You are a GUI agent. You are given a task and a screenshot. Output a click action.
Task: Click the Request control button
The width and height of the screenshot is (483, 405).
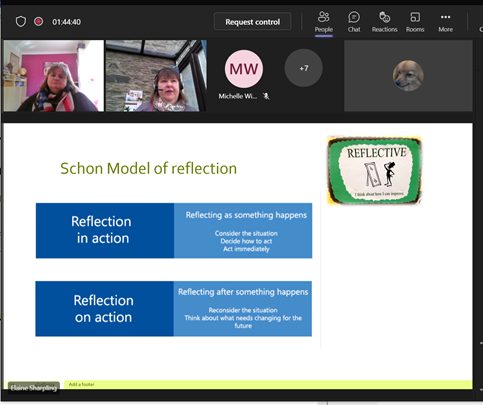[253, 22]
